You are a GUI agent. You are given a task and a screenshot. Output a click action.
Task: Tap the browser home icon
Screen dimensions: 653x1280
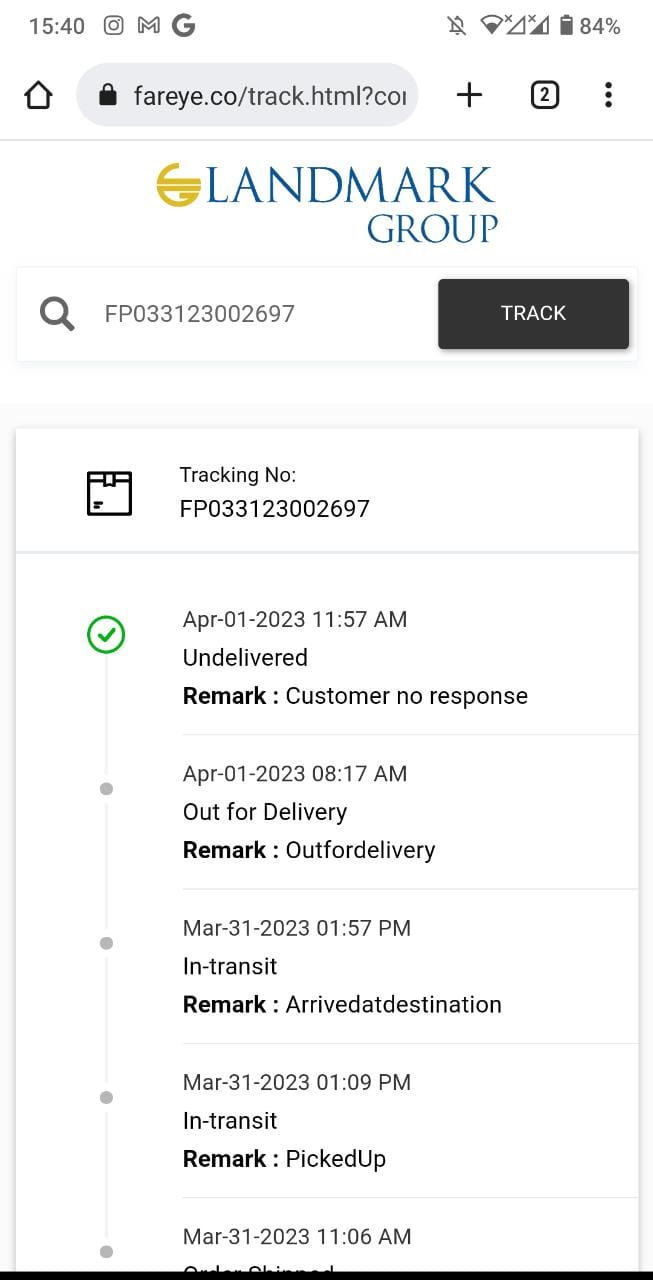[38, 95]
